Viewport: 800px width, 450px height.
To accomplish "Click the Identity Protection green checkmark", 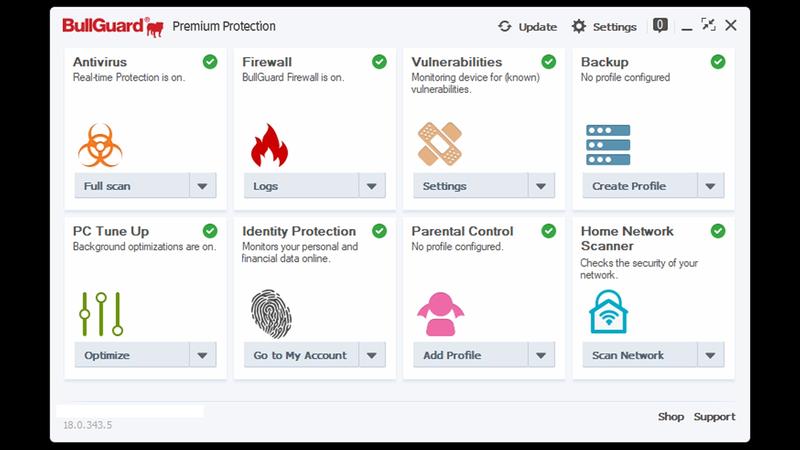I will [x=379, y=231].
